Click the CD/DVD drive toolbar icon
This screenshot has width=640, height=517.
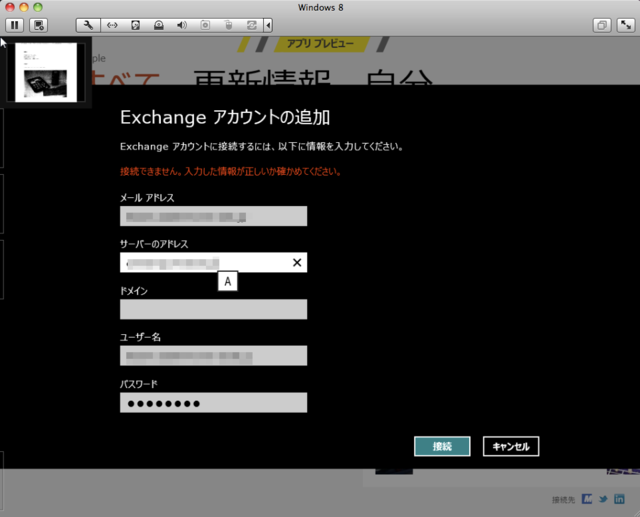(x=159, y=25)
